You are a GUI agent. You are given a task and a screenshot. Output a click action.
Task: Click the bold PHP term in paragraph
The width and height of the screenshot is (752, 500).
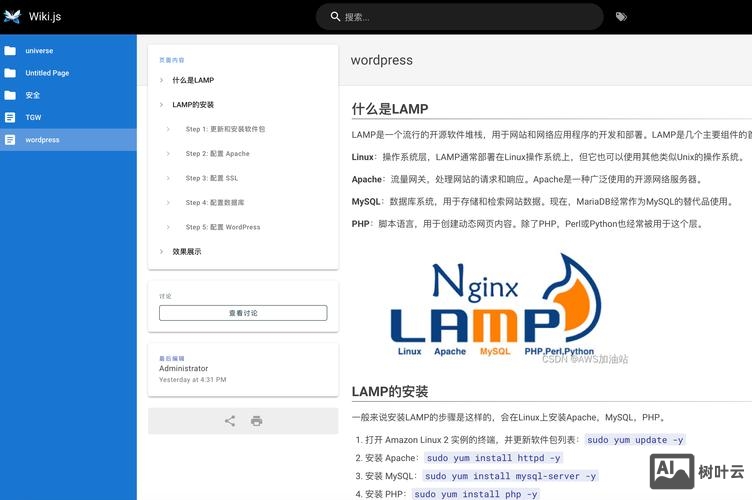(x=361, y=223)
